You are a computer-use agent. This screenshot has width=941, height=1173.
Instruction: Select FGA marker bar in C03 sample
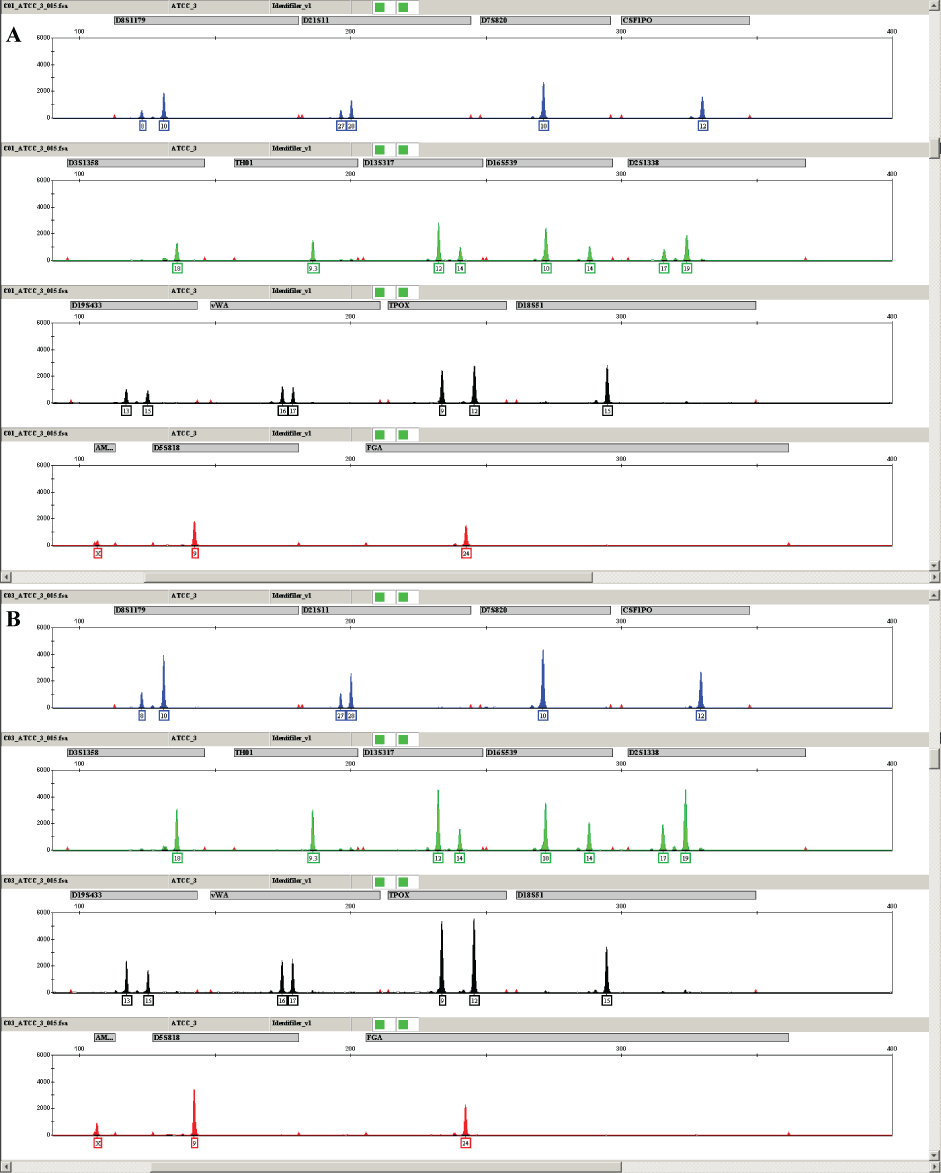coord(577,1038)
